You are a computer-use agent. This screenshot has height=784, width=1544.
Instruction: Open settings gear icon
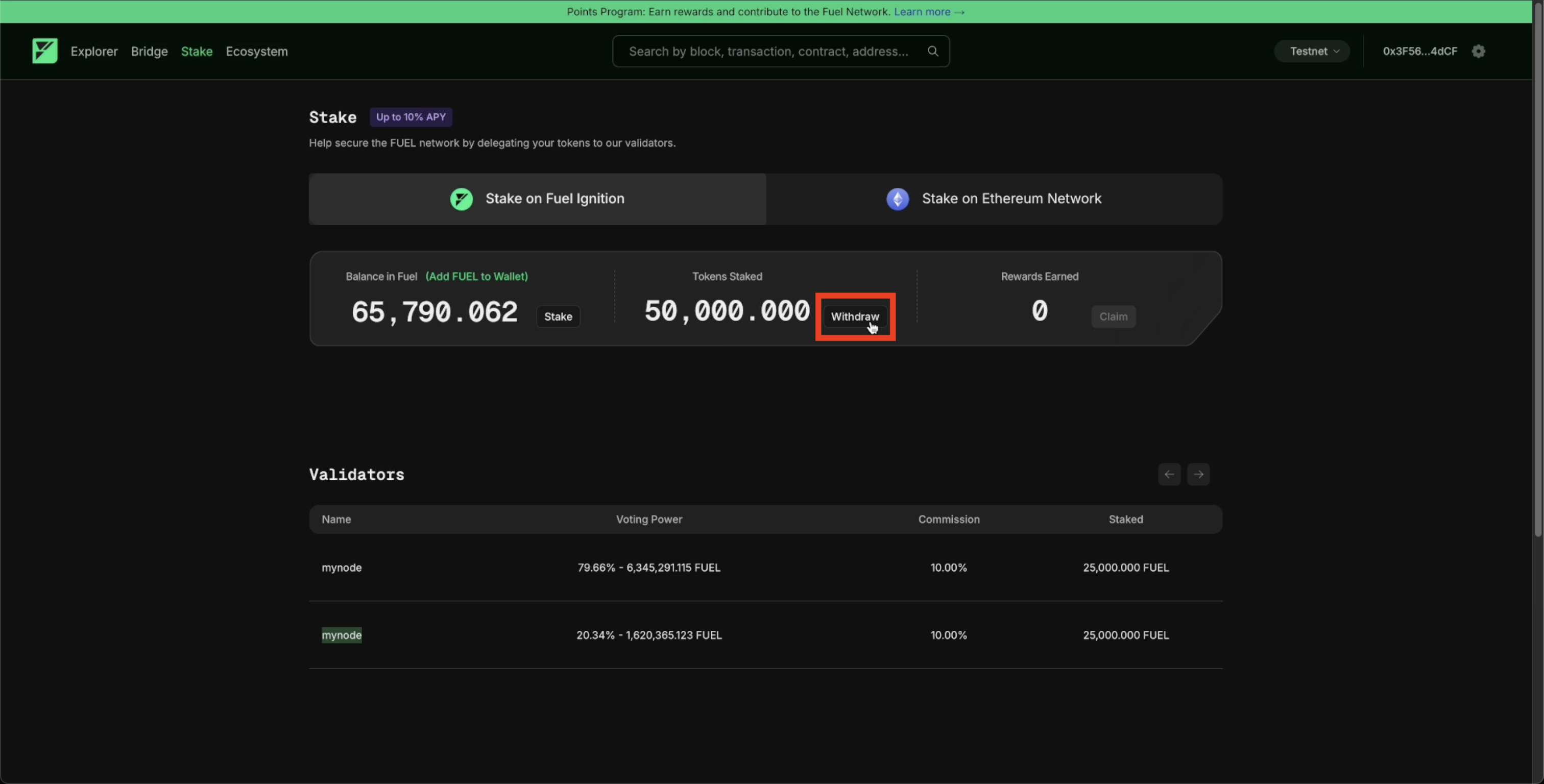[x=1479, y=51]
